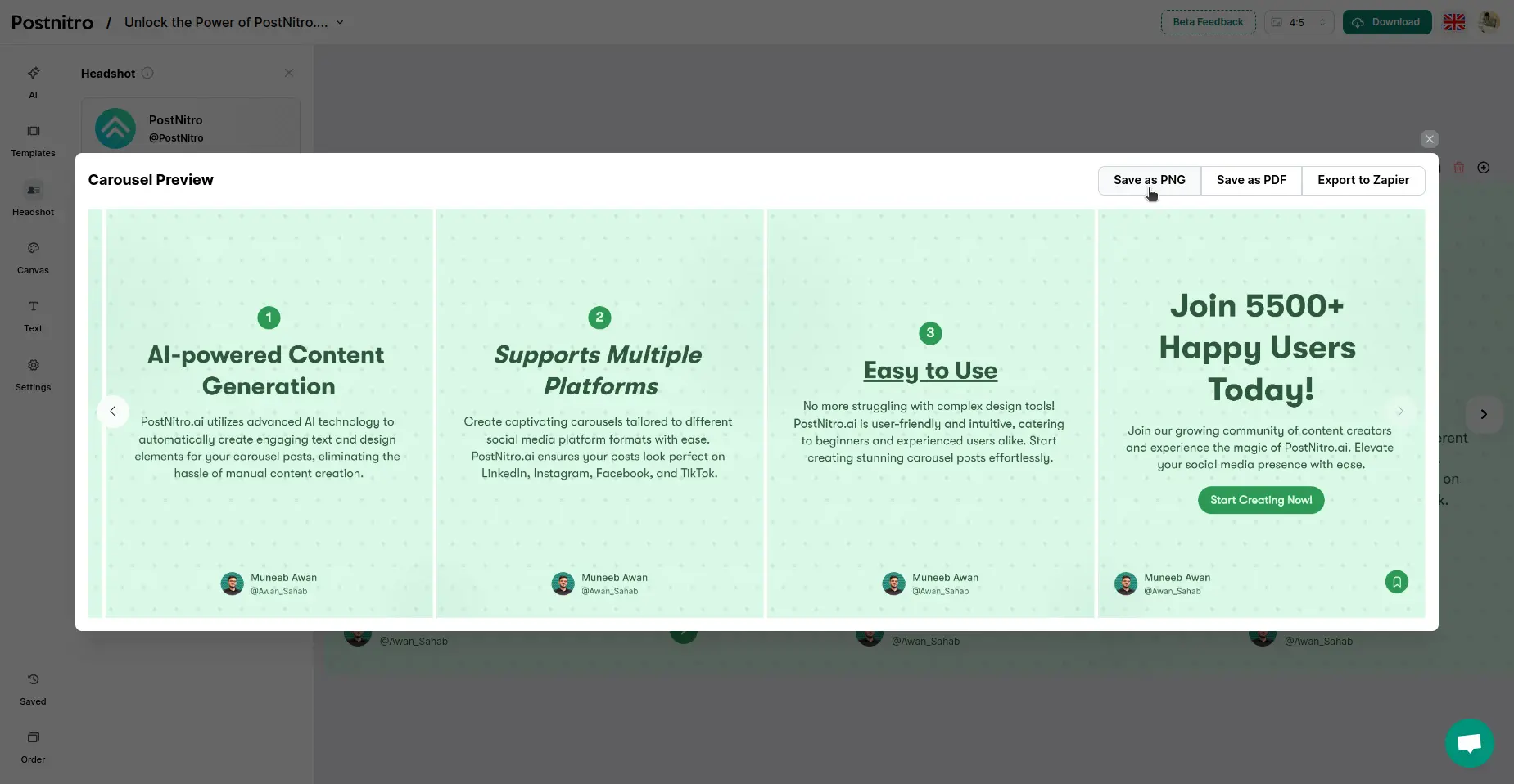This screenshot has width=1514, height=784.
Task: Click the number 1 badge on slide
Action: 269,318
